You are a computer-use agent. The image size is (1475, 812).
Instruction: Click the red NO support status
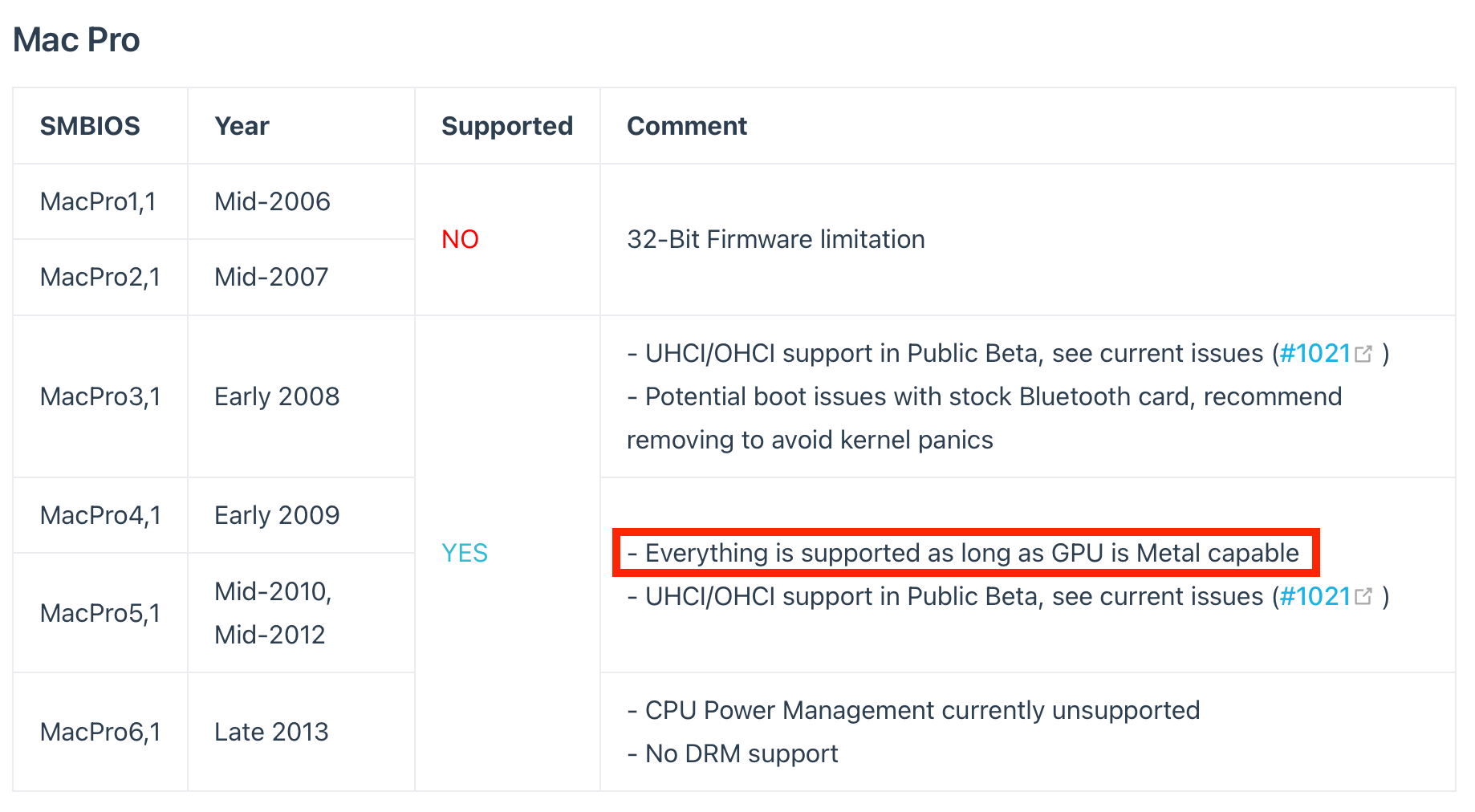(460, 239)
